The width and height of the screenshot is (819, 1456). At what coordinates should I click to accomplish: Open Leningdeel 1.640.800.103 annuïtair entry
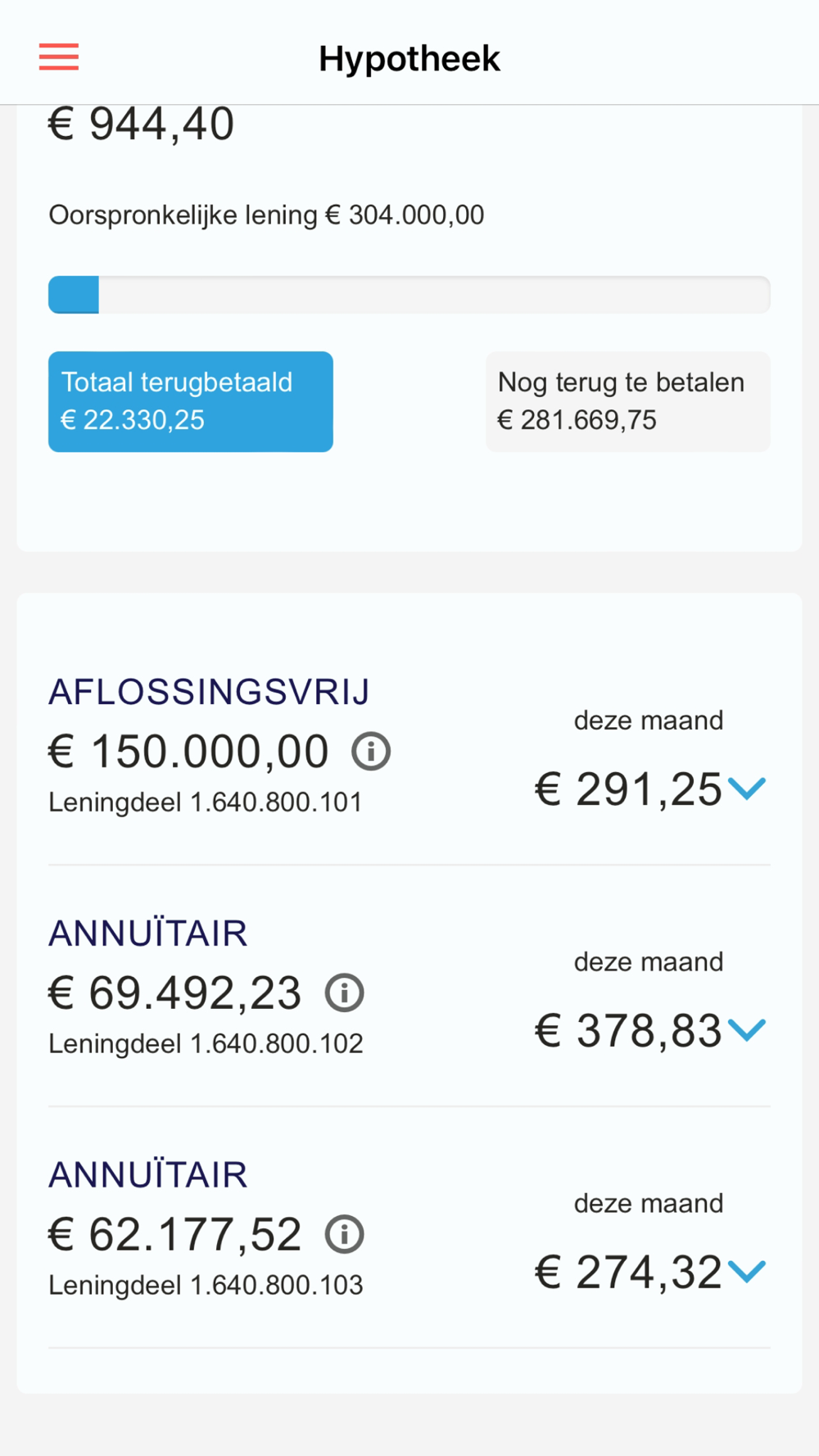coord(206,1285)
